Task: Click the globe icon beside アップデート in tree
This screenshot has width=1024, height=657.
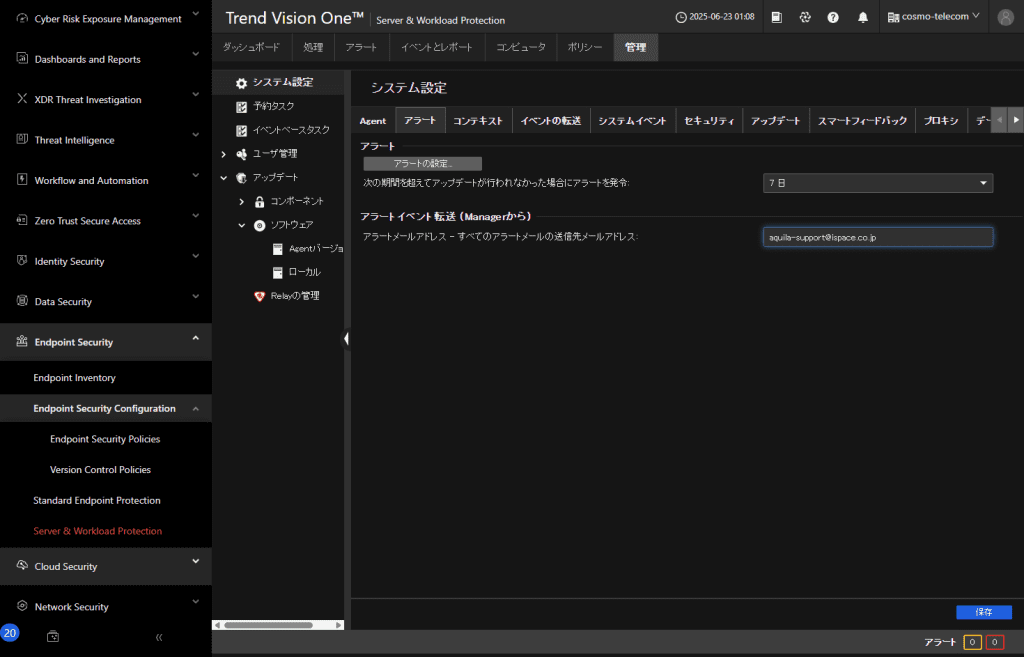Action: [242, 178]
